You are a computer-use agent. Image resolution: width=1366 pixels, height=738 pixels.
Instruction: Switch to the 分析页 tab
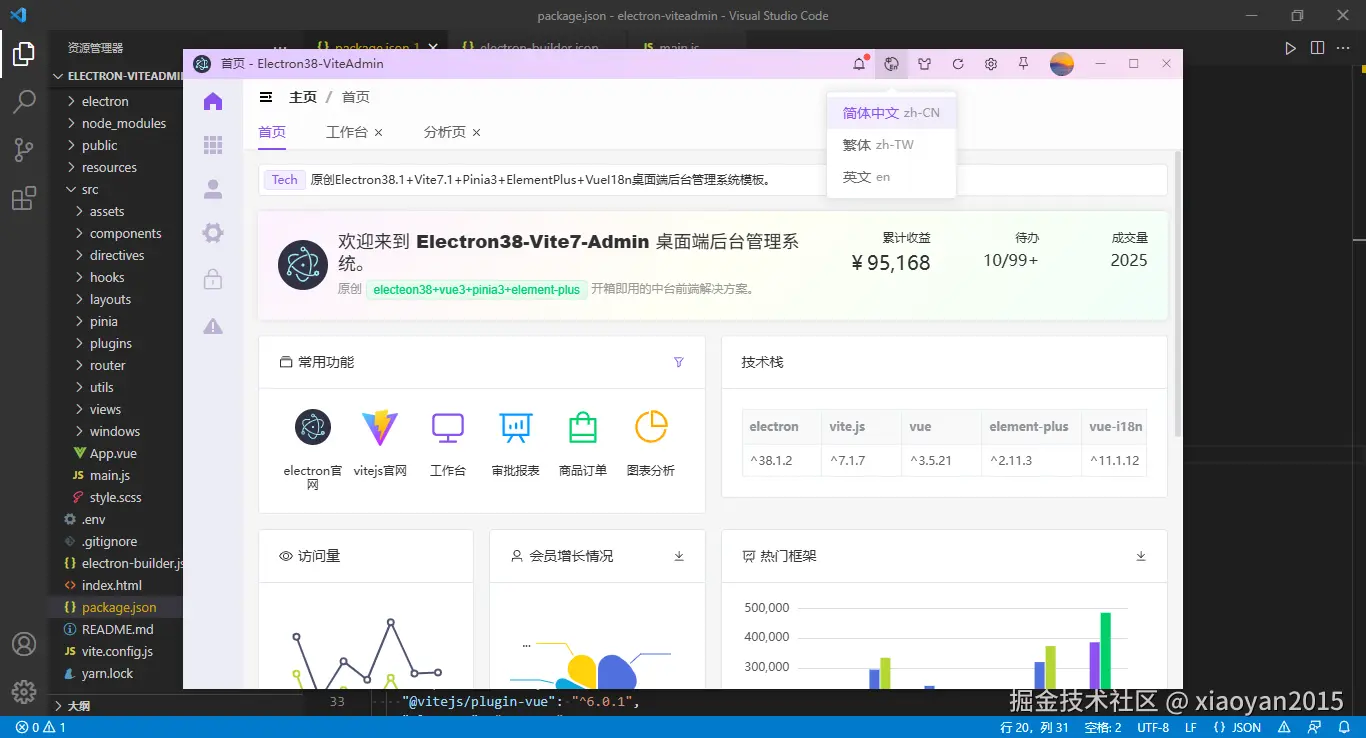click(445, 132)
